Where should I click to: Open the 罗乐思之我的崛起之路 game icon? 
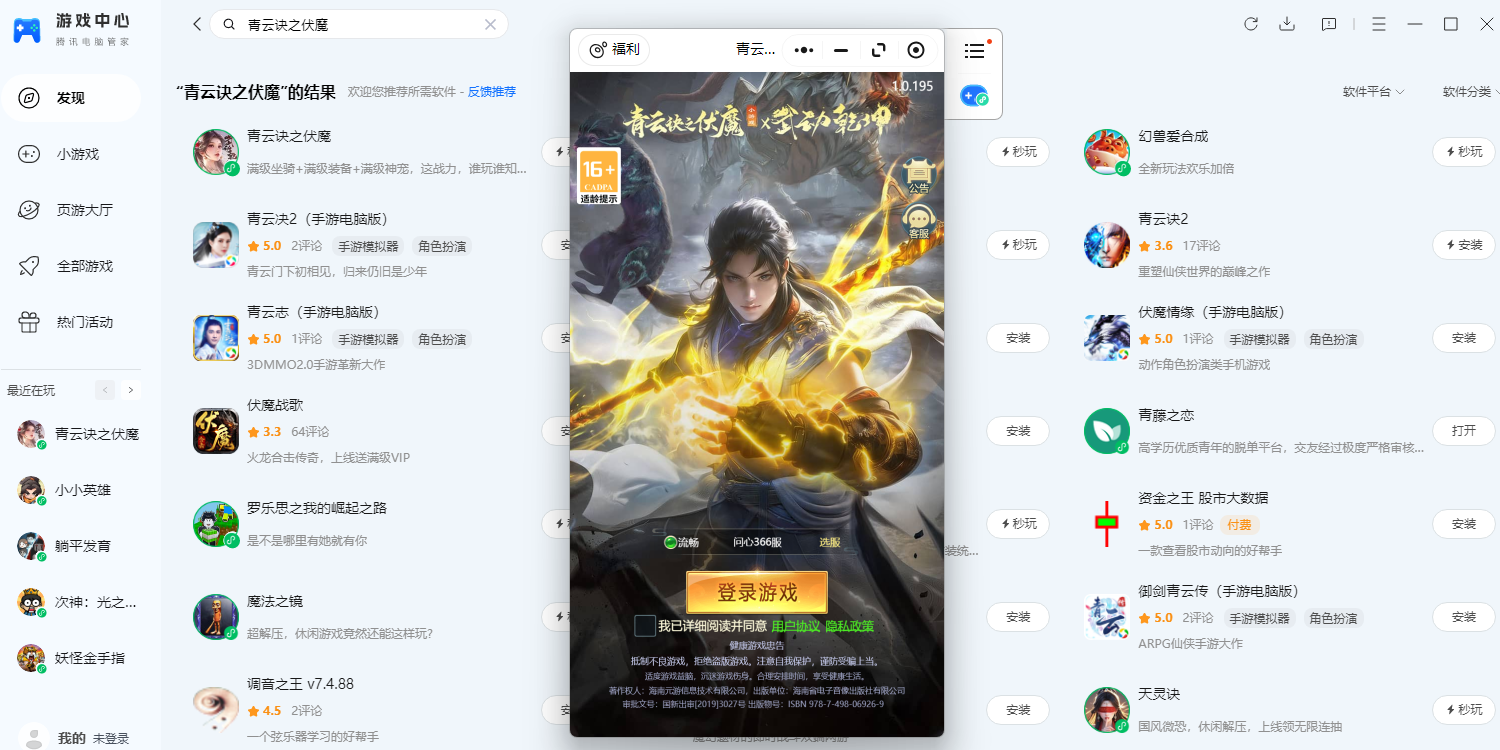(216, 524)
